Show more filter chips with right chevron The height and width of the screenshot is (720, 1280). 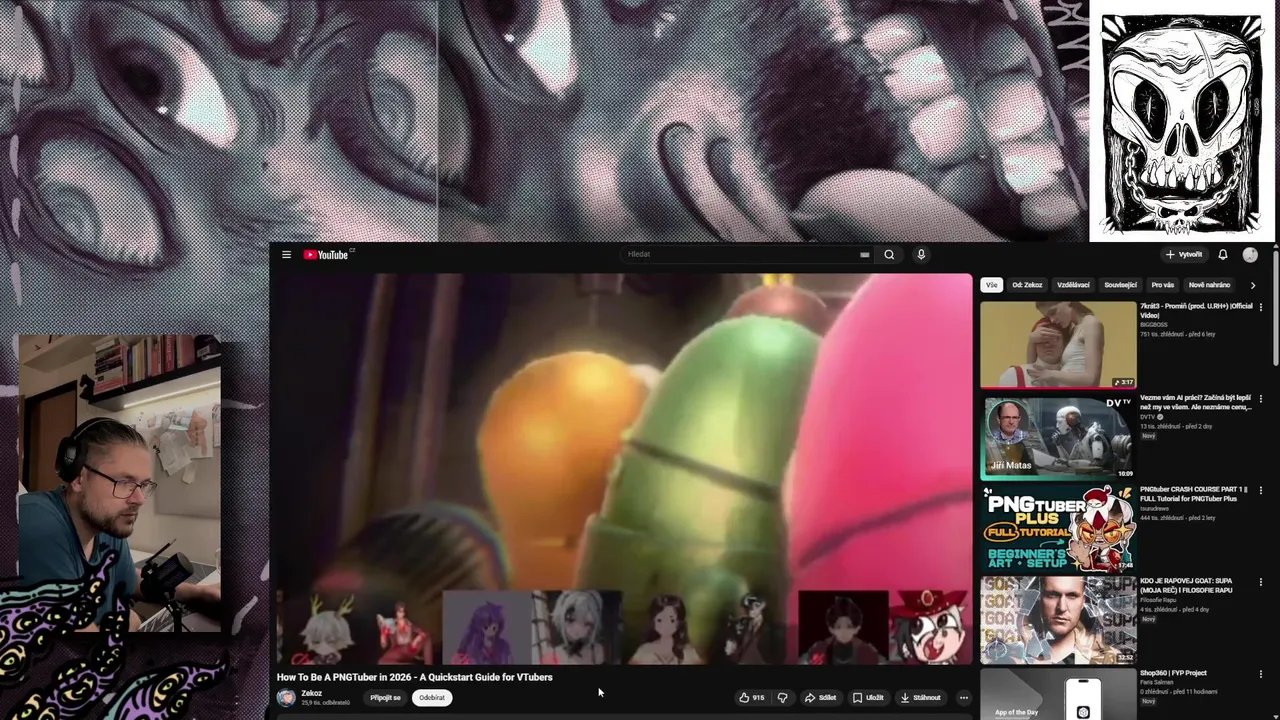[1252, 285]
